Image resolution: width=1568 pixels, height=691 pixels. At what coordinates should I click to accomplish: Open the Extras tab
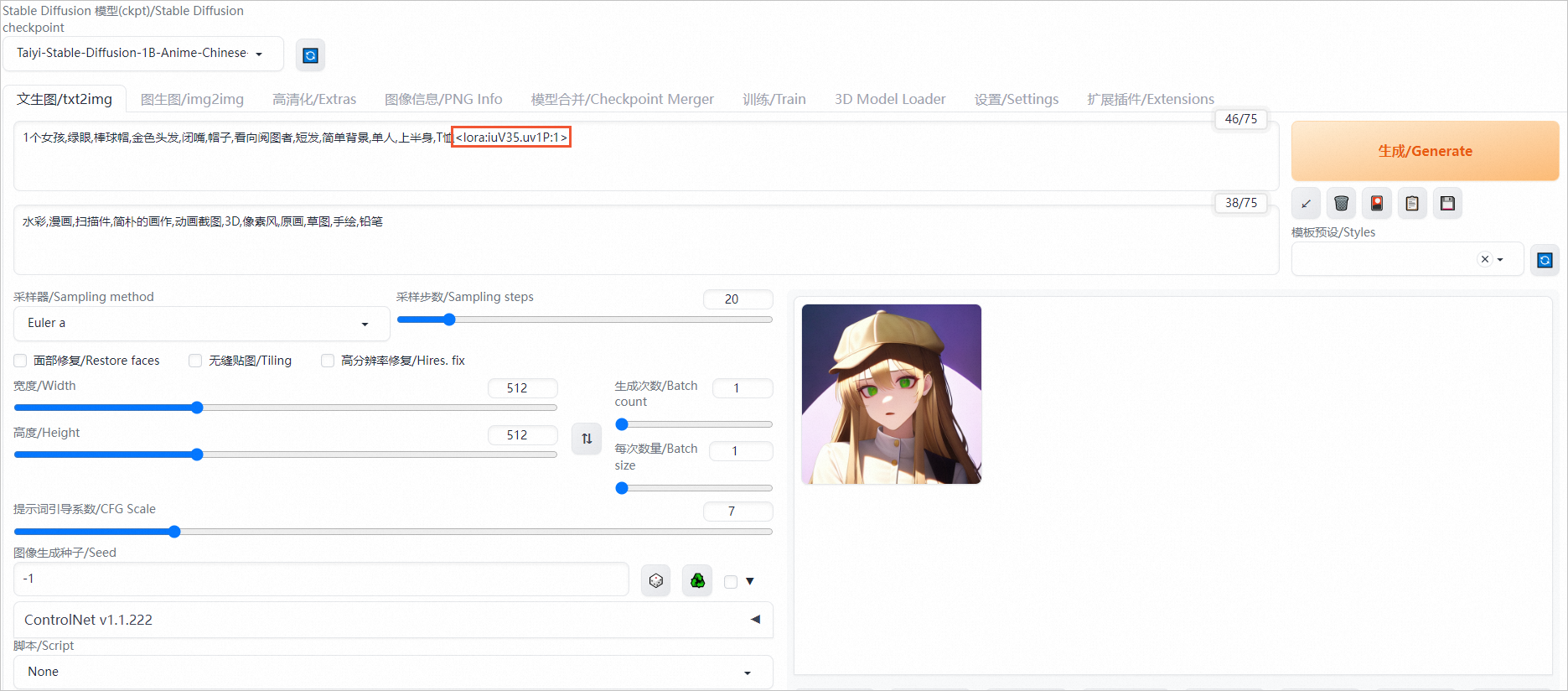(x=314, y=99)
